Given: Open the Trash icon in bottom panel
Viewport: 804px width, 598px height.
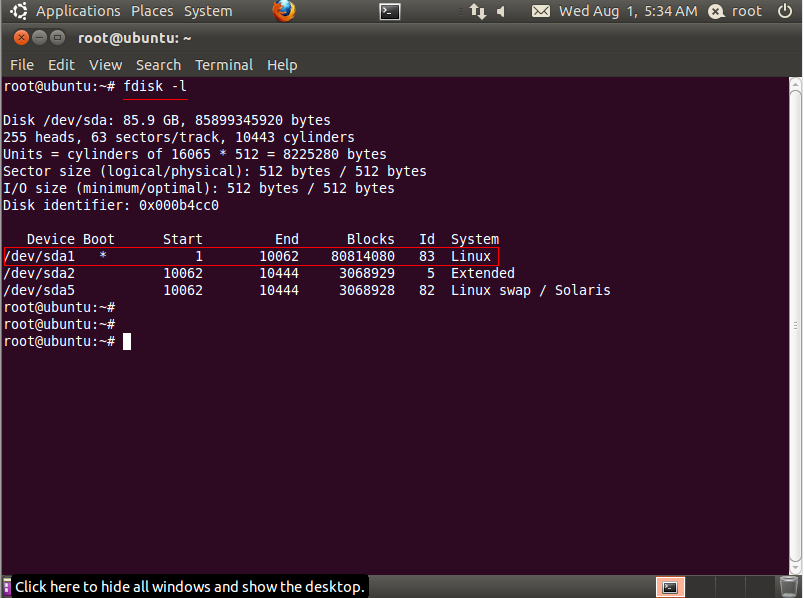Looking at the screenshot, I should 788,586.
